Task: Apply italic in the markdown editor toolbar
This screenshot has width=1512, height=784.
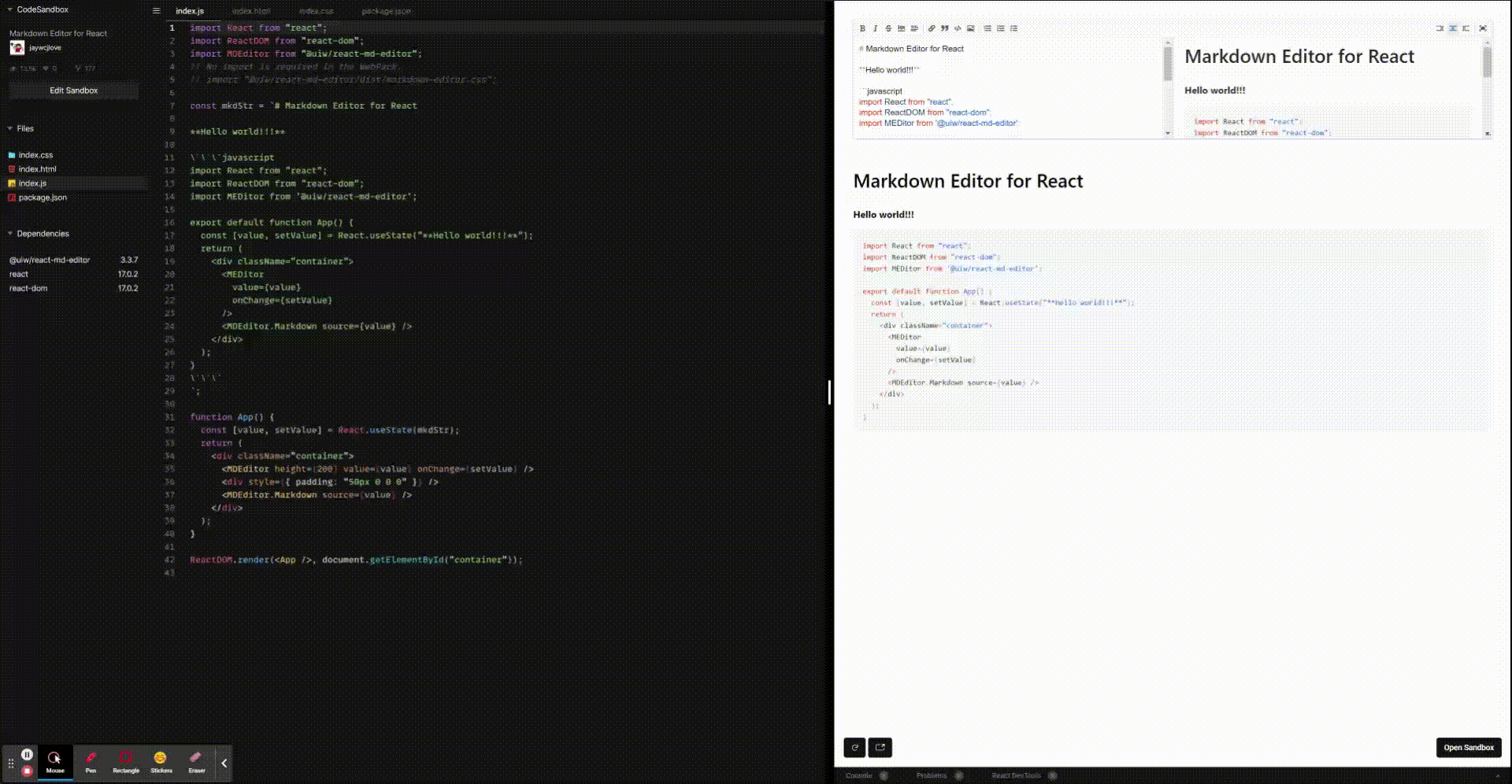Action: 875,28
